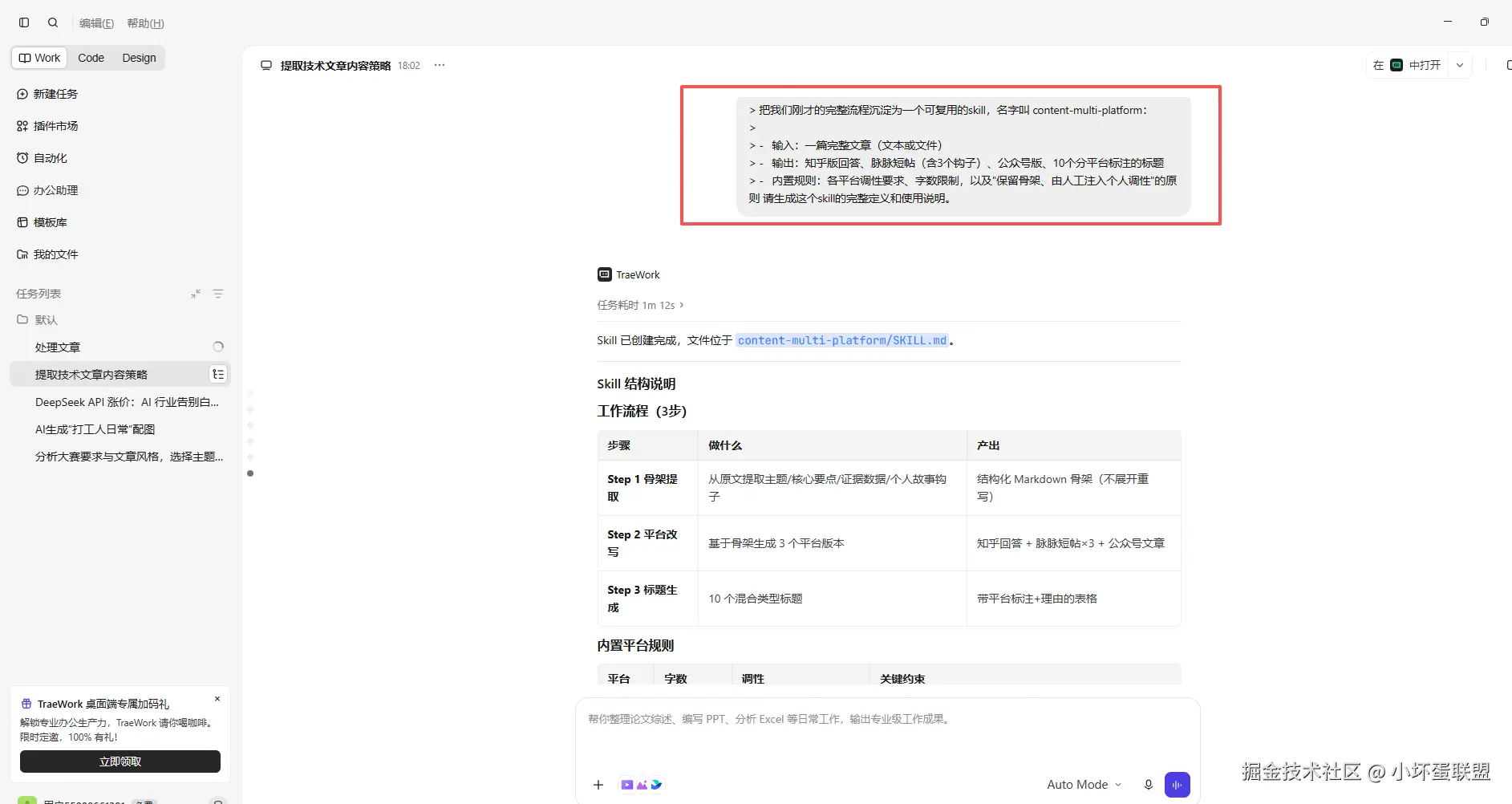Click the 中打开 open-in button
This screenshot has width=1512, height=804.
(x=1407, y=65)
